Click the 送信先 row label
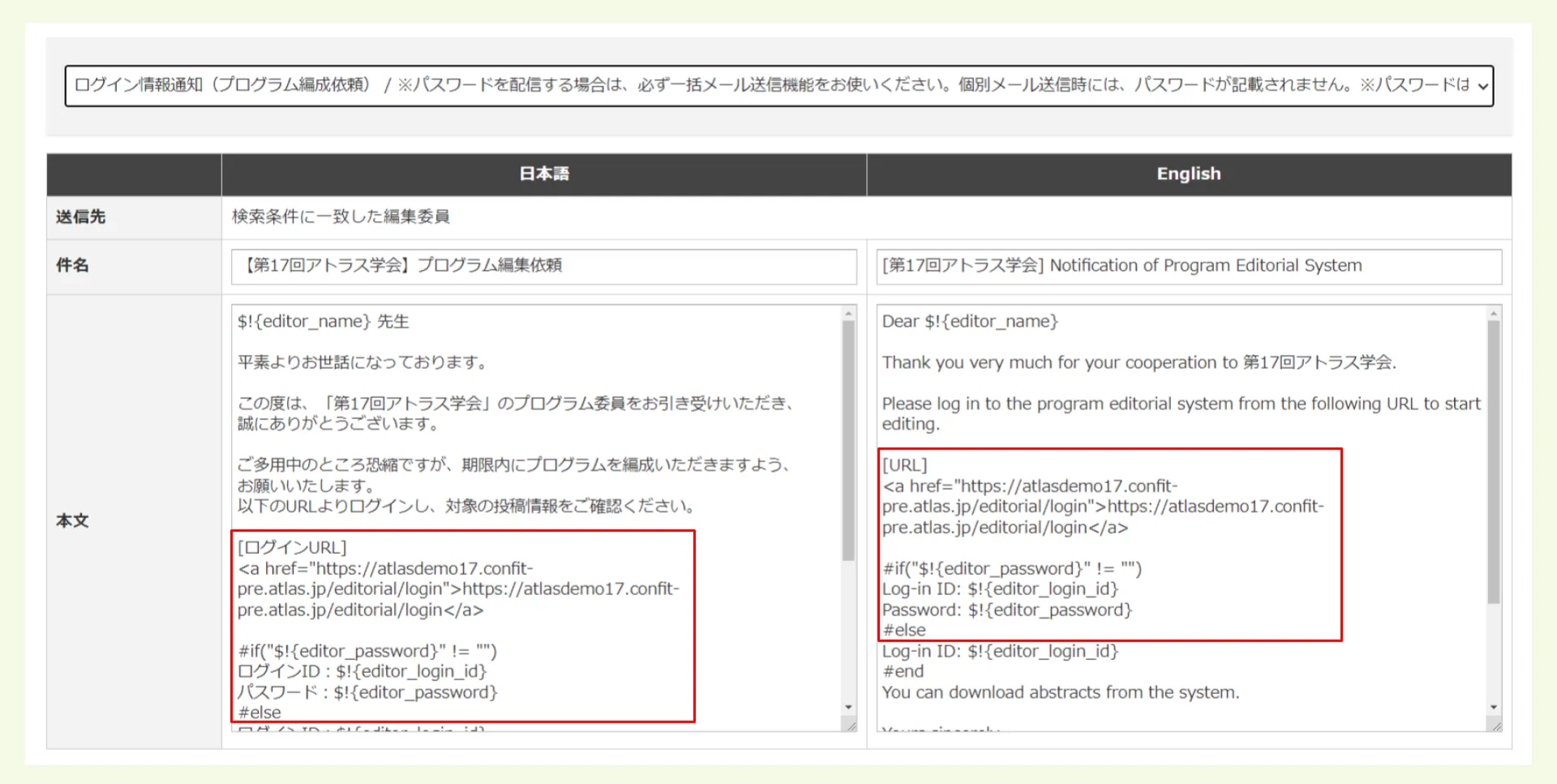This screenshot has width=1557, height=784. [78, 216]
